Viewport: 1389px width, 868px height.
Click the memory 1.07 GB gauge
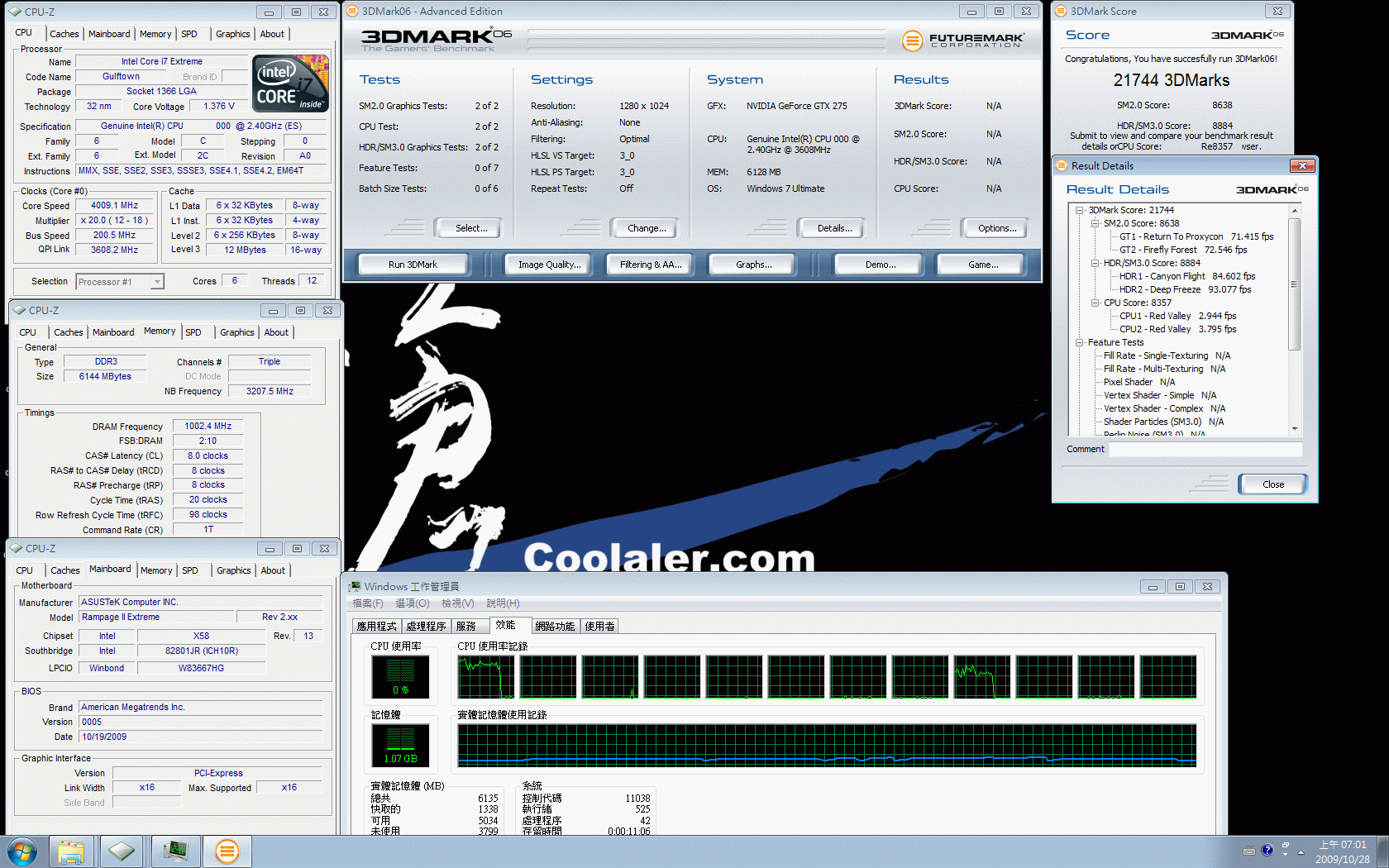point(400,746)
